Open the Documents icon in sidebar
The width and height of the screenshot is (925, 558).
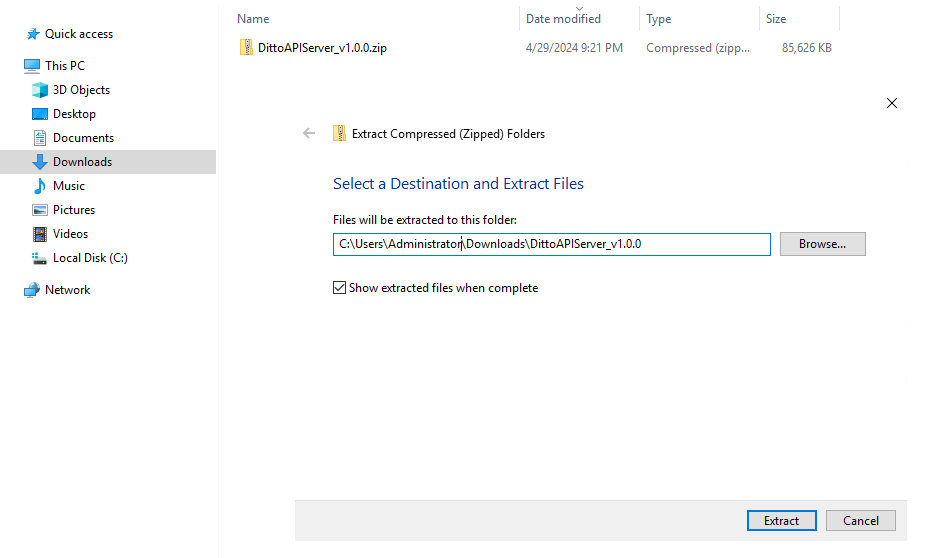(40, 138)
